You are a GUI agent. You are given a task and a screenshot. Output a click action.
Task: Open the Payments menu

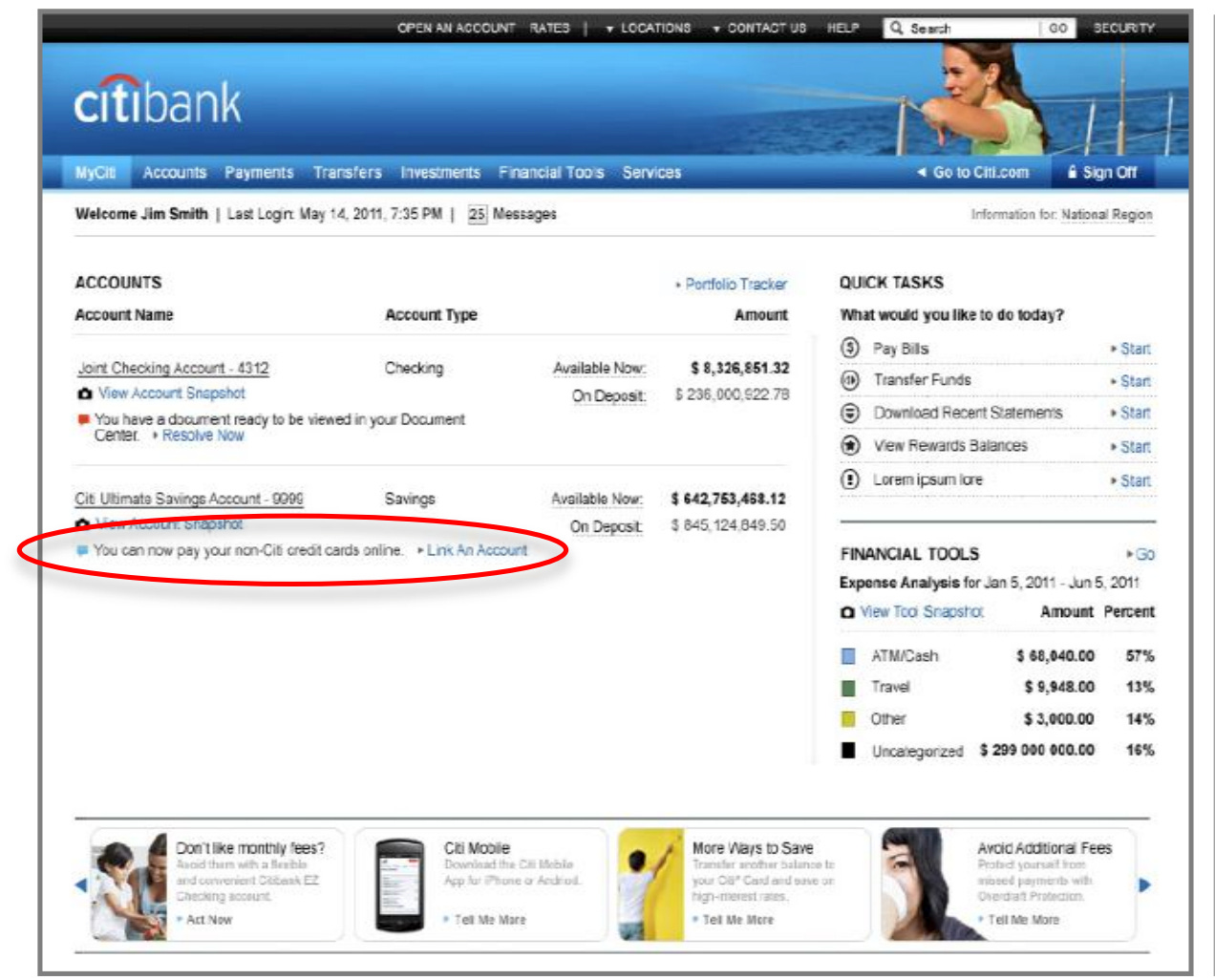(259, 172)
